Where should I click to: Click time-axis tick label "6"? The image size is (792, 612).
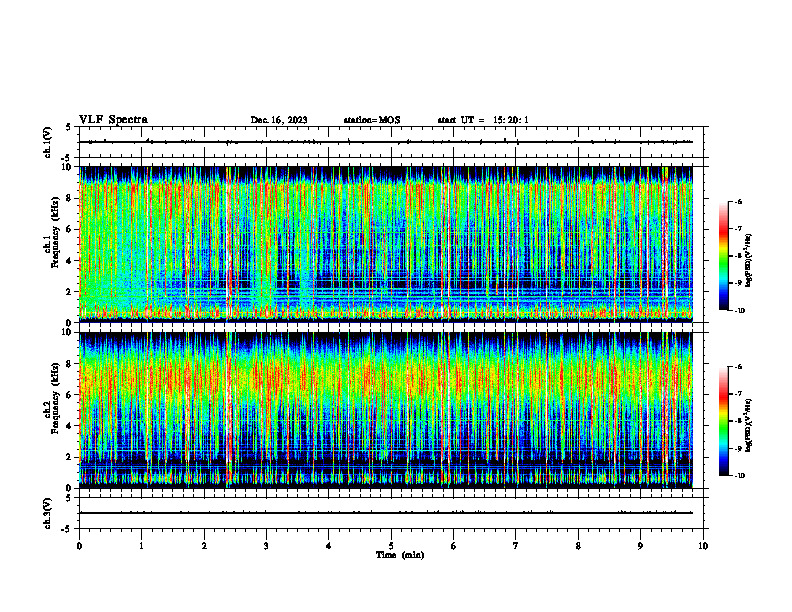(x=453, y=546)
